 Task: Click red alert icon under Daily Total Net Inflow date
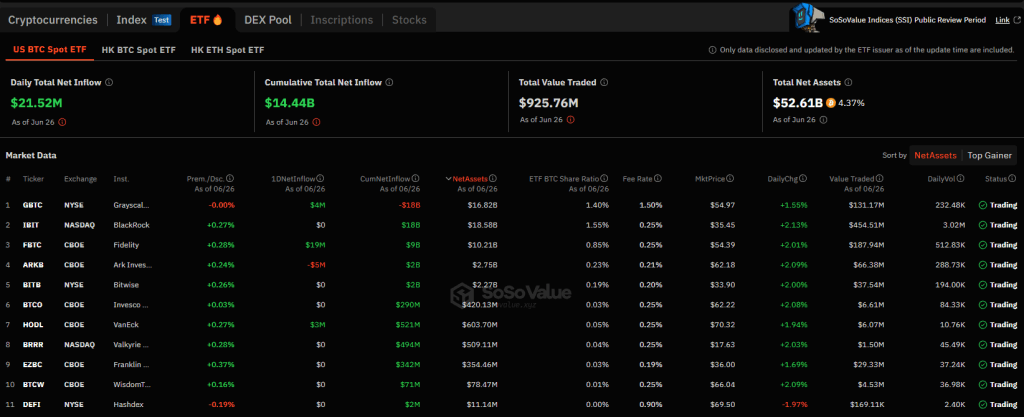tap(62, 121)
